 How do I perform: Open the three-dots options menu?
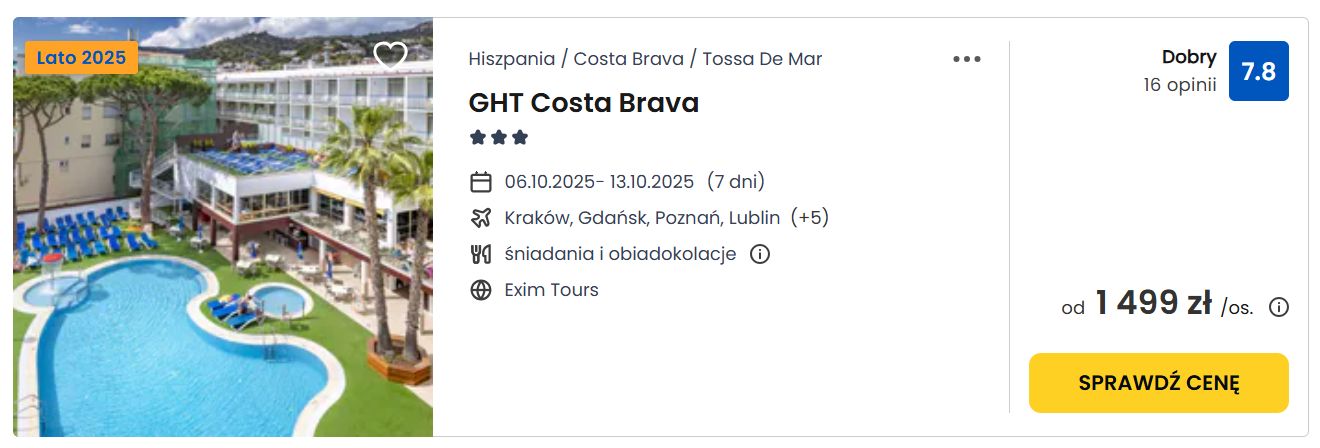967,59
